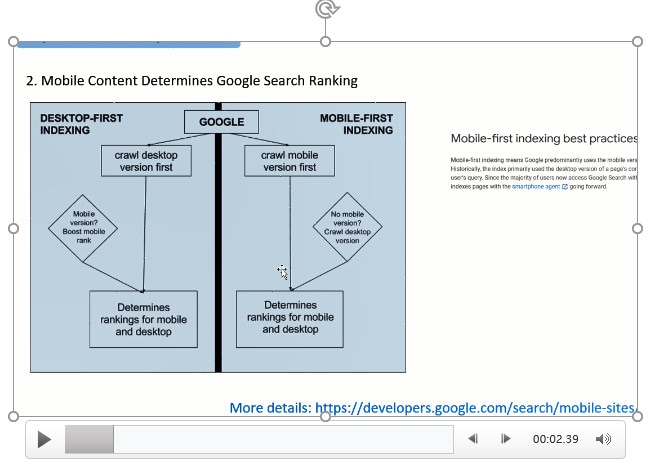Click the 'crawl mobile version first' box
The image size is (648, 470).
pyautogui.click(x=289, y=161)
